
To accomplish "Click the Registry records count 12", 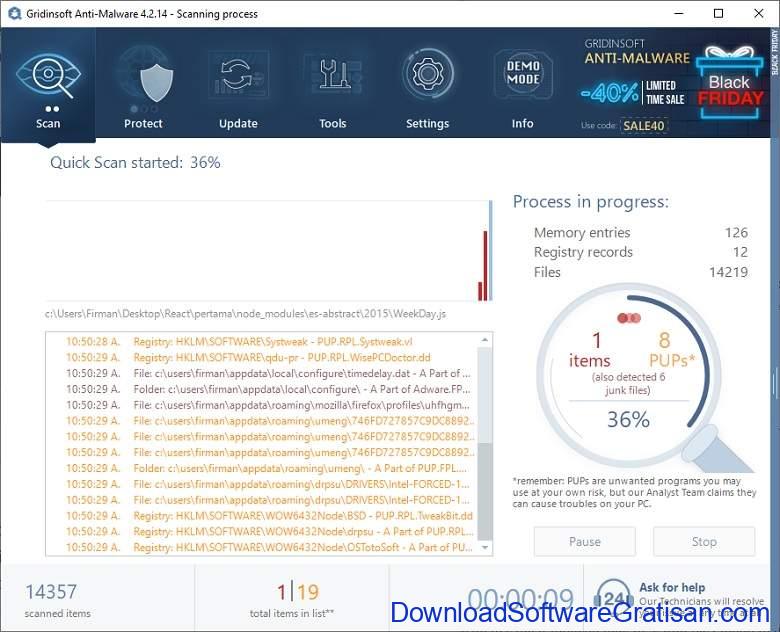I will tap(740, 252).
